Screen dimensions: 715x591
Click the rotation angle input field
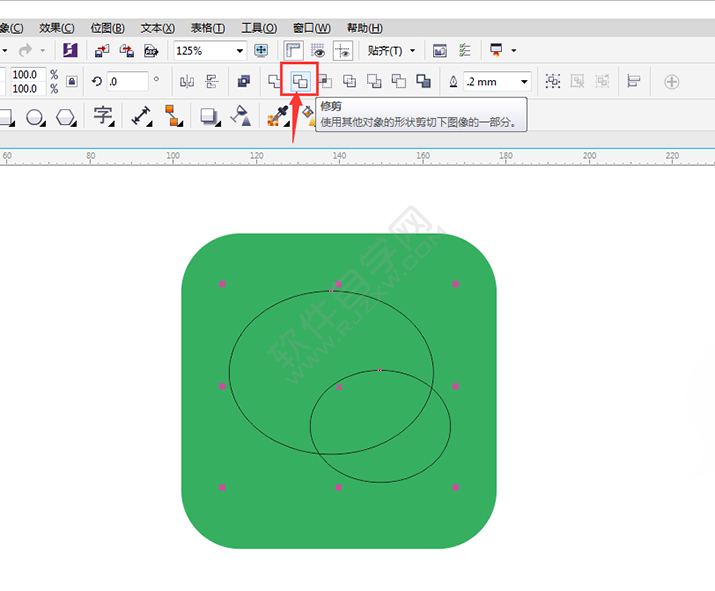[127, 82]
